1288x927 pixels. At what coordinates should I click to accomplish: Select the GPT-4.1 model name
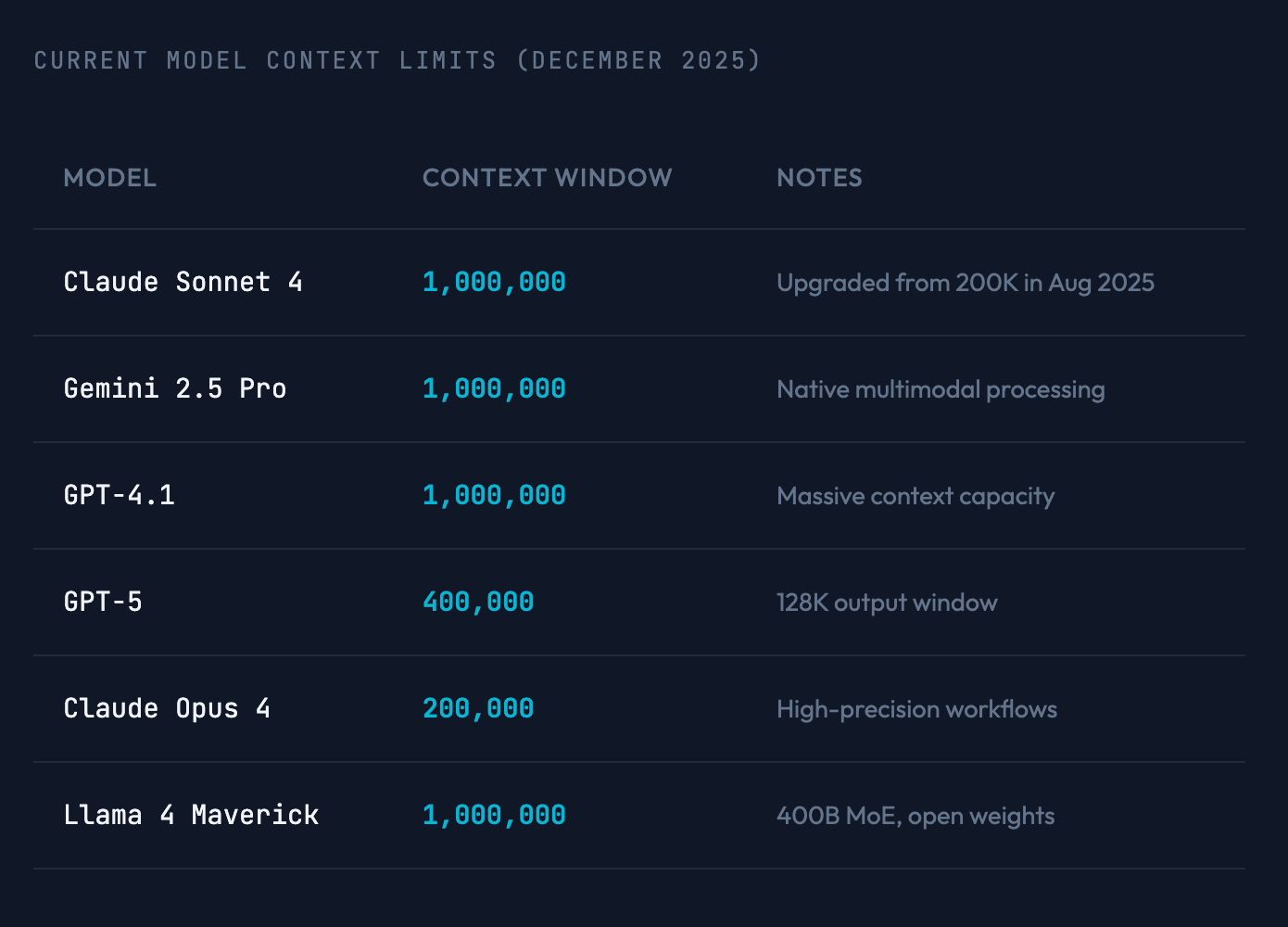tap(119, 495)
